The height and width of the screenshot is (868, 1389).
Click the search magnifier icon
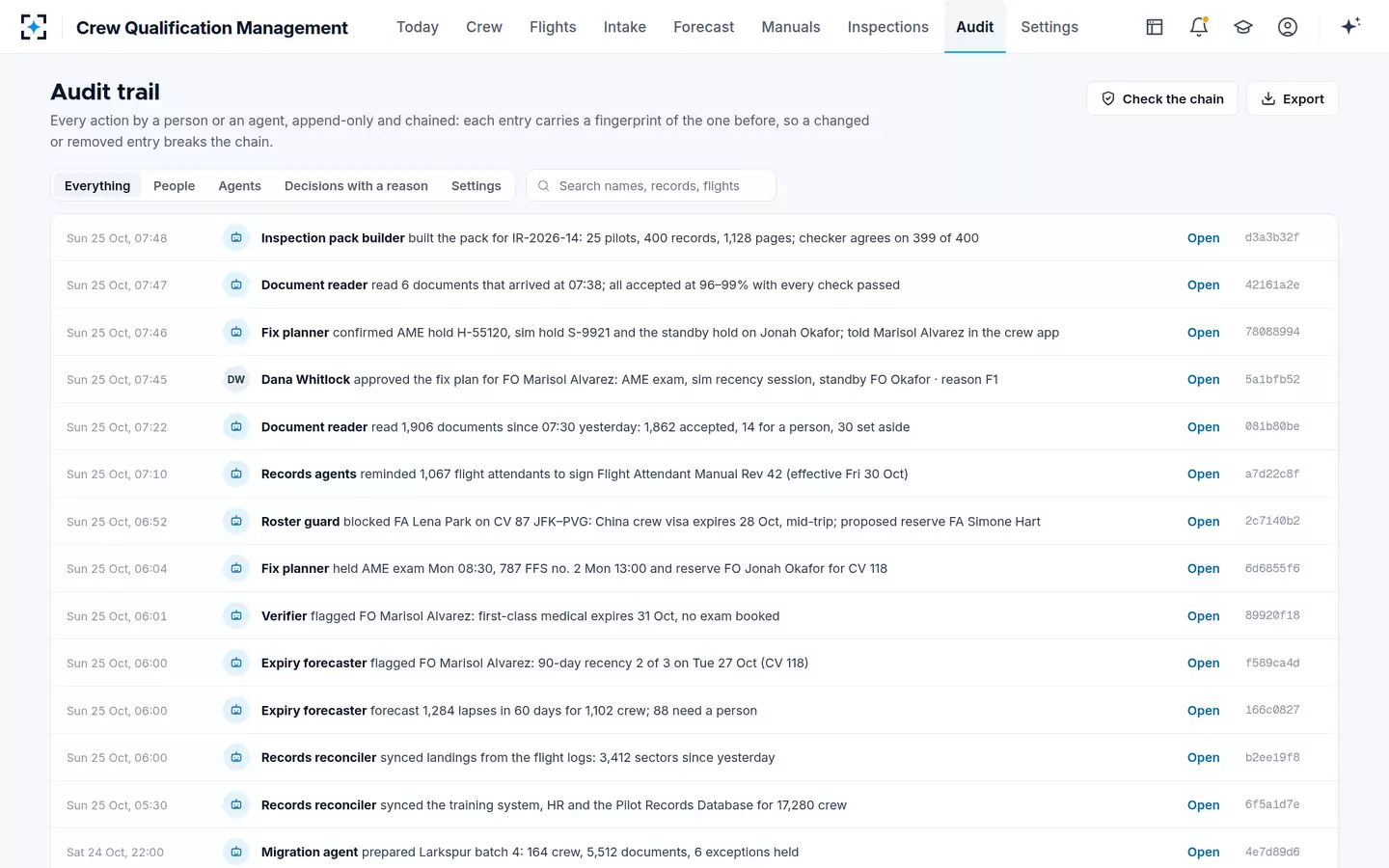[x=544, y=185]
